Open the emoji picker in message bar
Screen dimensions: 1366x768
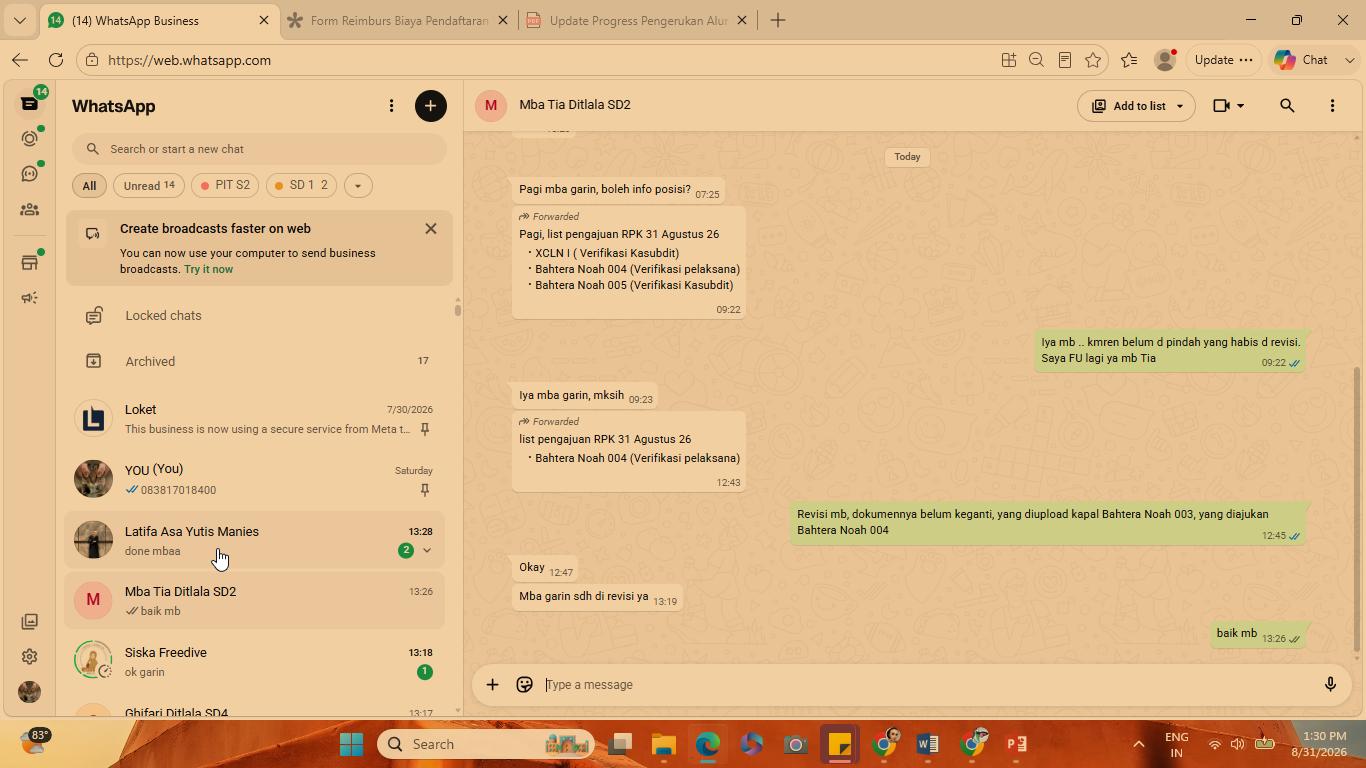point(524,685)
